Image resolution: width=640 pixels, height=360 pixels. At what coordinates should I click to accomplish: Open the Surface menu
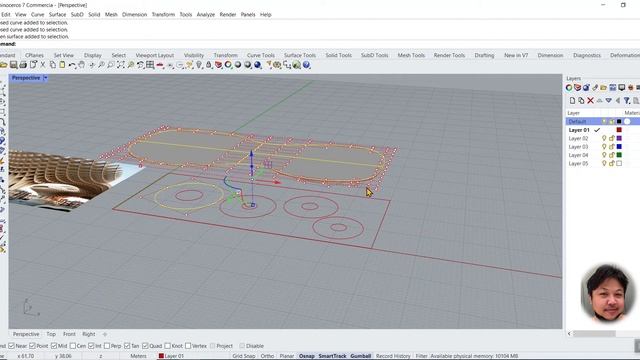57,14
